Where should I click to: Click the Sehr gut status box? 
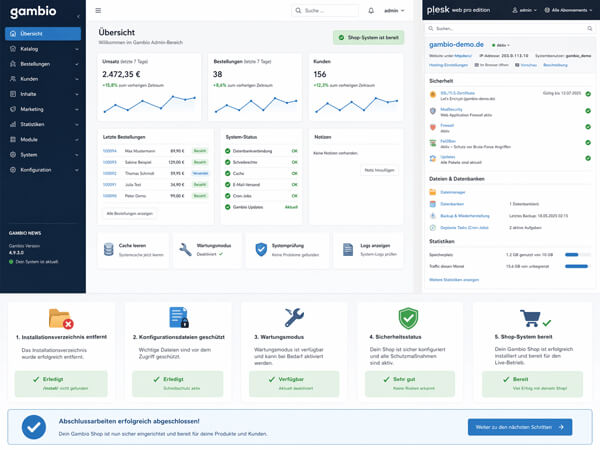tap(410, 383)
